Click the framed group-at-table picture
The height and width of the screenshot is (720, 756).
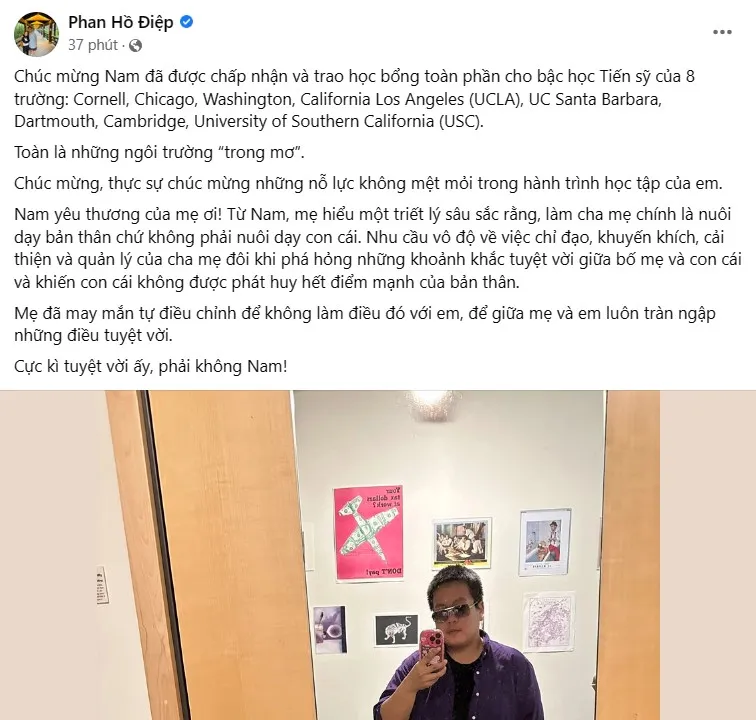[462, 543]
